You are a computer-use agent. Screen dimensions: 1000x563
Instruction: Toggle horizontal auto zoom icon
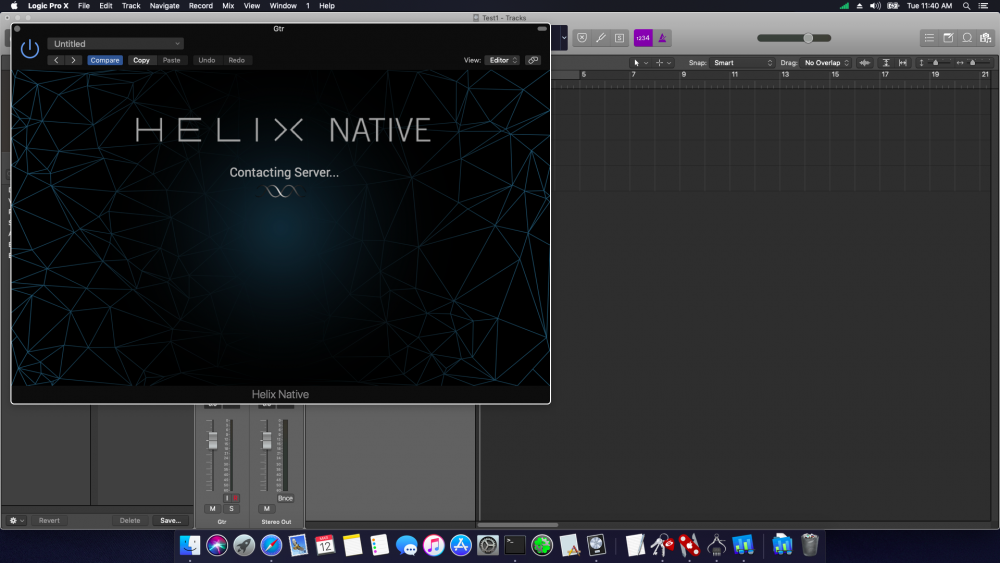902,62
